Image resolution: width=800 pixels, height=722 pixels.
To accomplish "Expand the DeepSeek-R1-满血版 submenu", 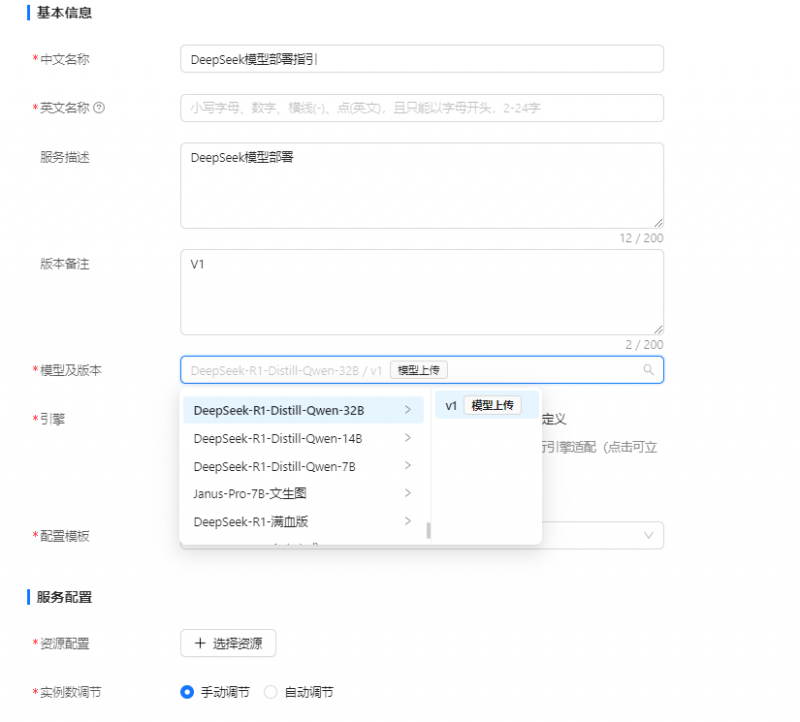I will pyautogui.click(x=407, y=521).
